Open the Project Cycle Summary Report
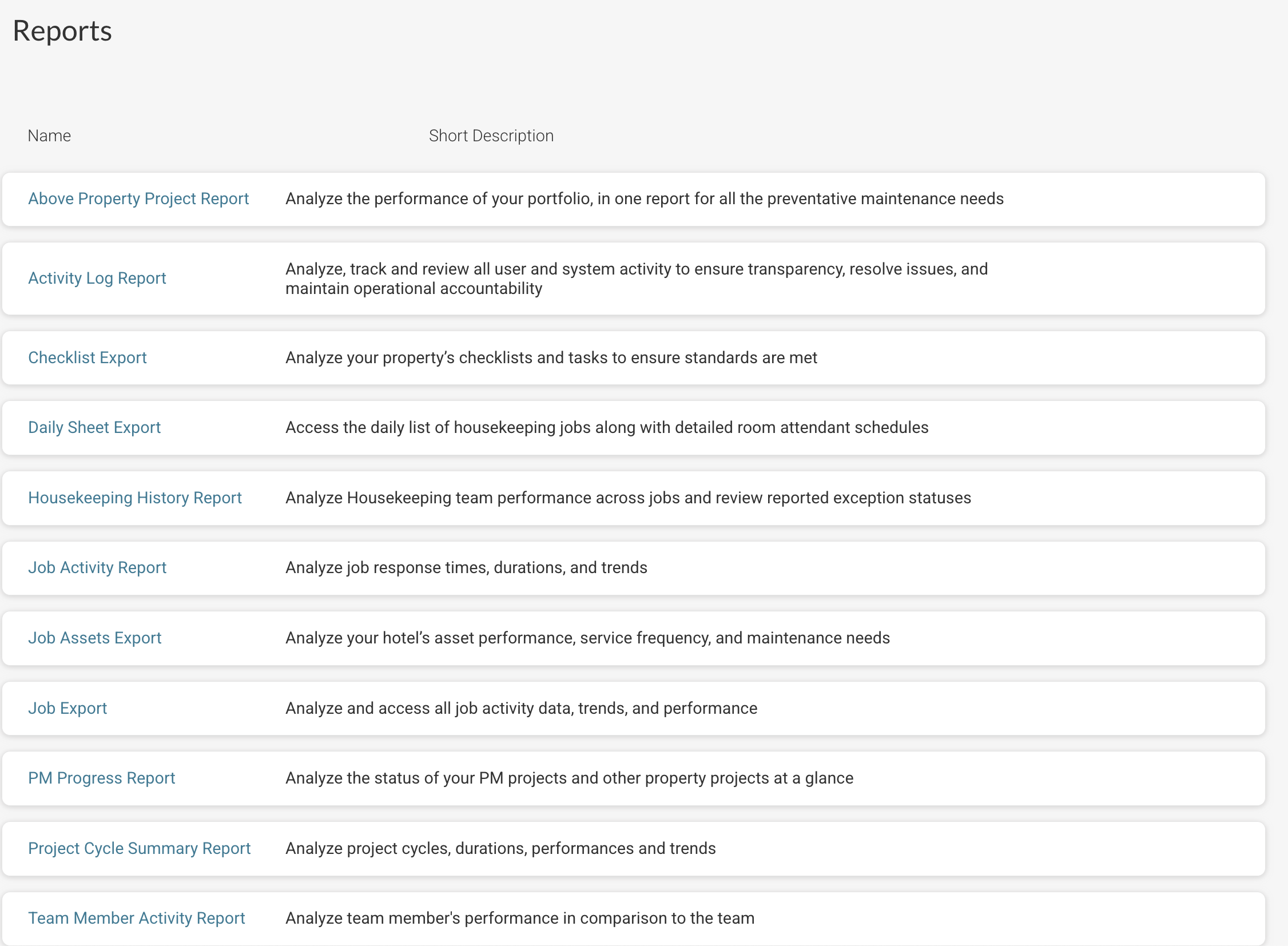This screenshot has height=946, width=1288. point(140,849)
